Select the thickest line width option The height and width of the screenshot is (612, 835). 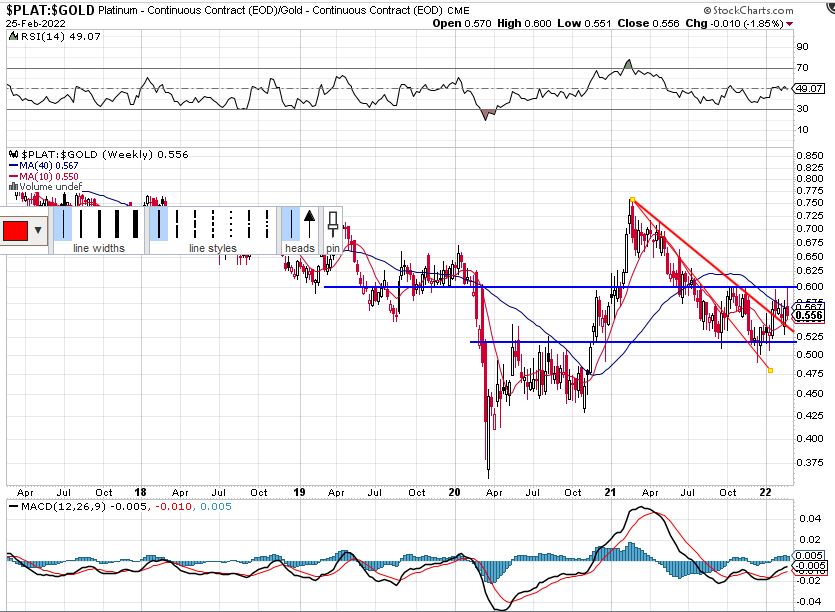pyautogui.click(x=135, y=224)
